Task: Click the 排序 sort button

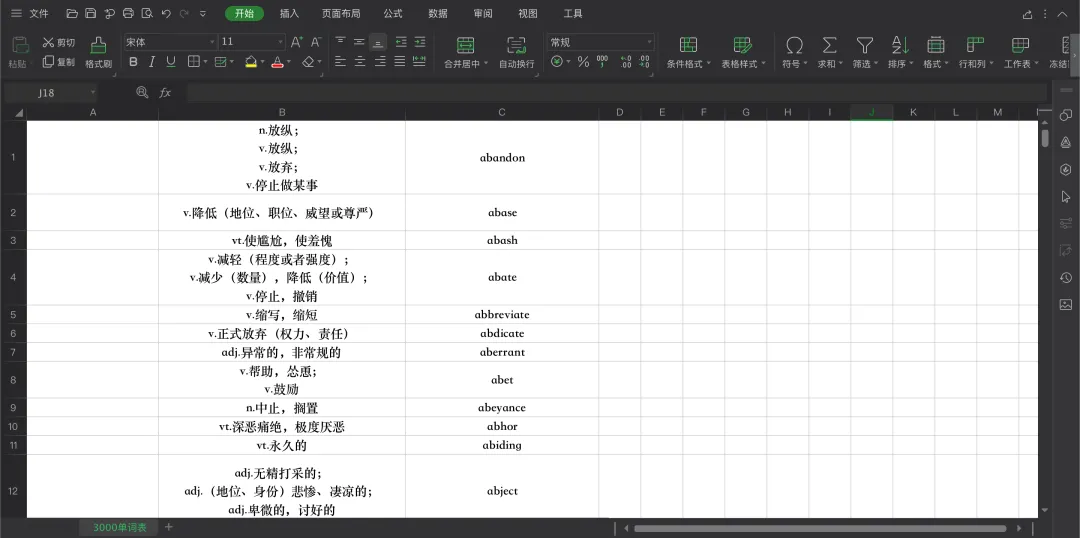Action: pyautogui.click(x=900, y=52)
